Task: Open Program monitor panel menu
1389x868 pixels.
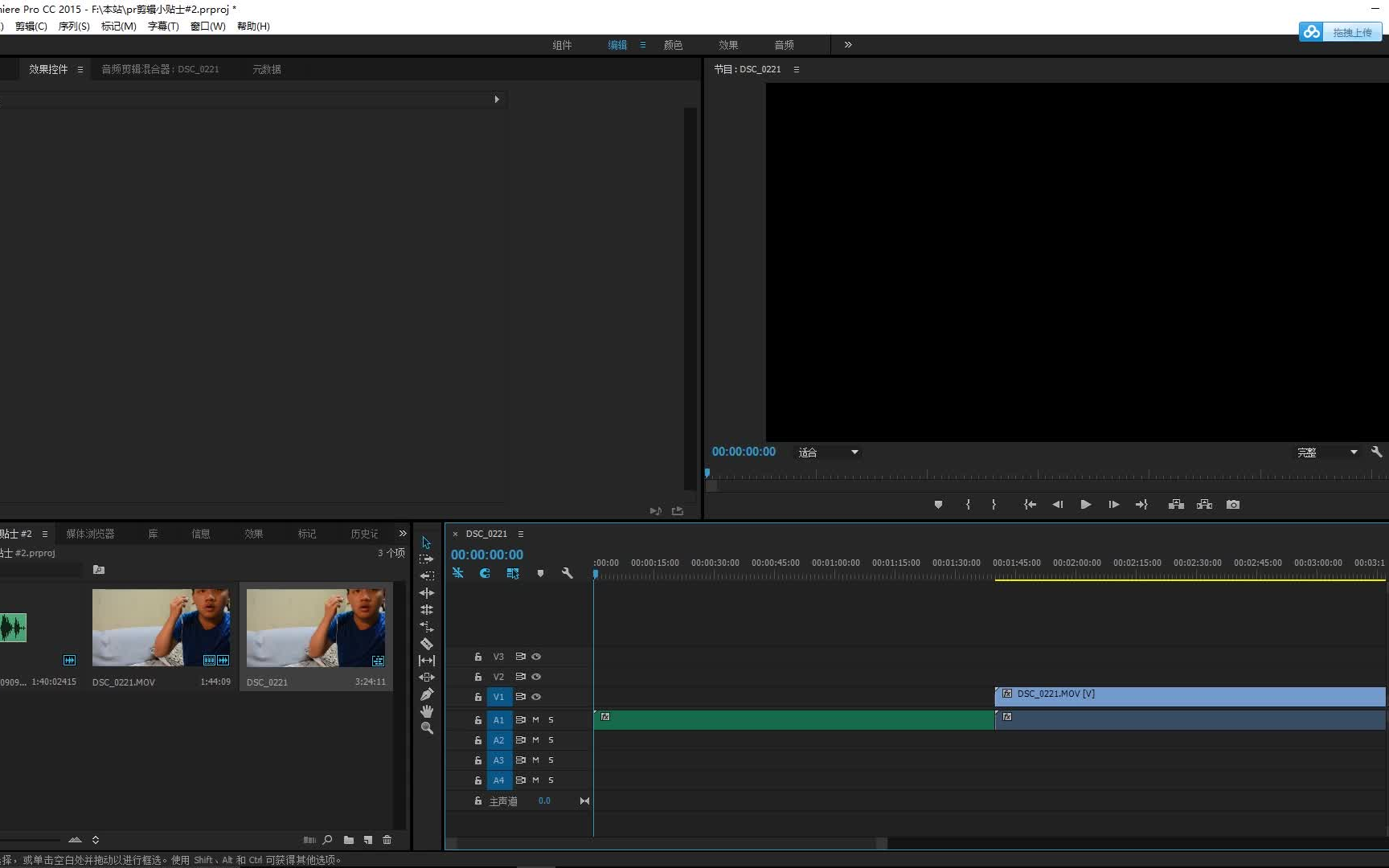Action: click(796, 69)
